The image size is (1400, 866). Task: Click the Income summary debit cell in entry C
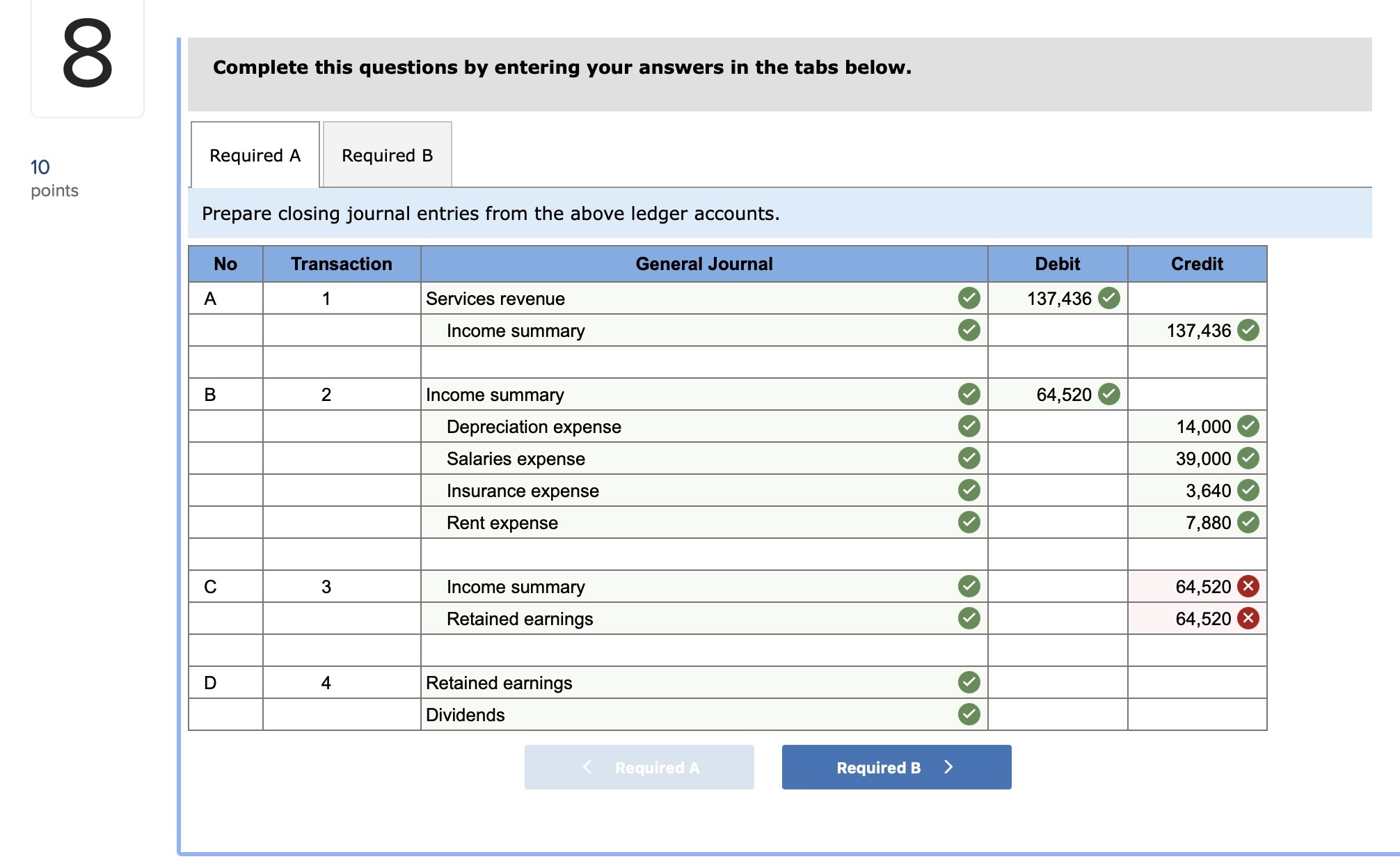tap(1057, 586)
